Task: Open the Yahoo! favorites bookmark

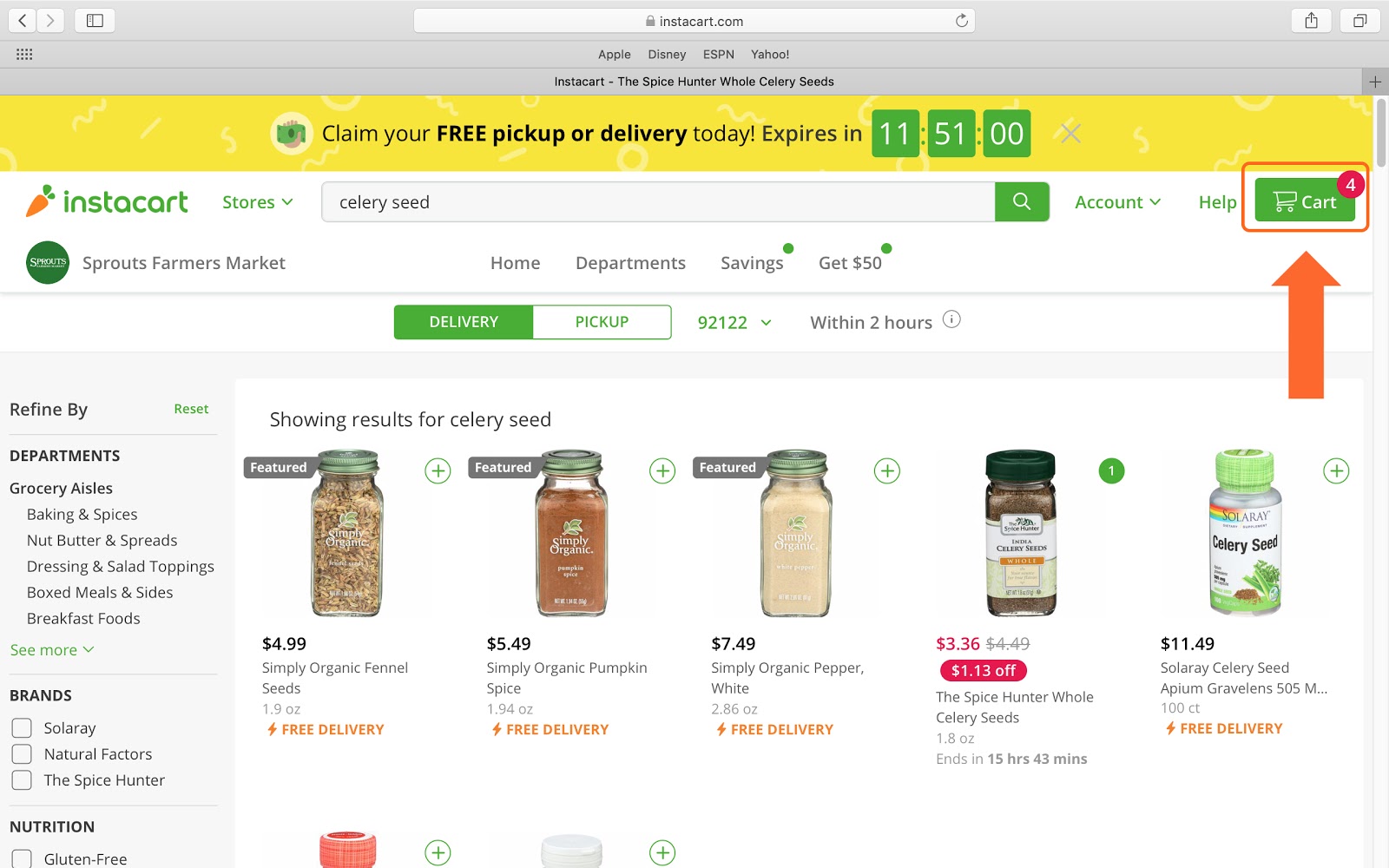Action: pyautogui.click(x=770, y=54)
